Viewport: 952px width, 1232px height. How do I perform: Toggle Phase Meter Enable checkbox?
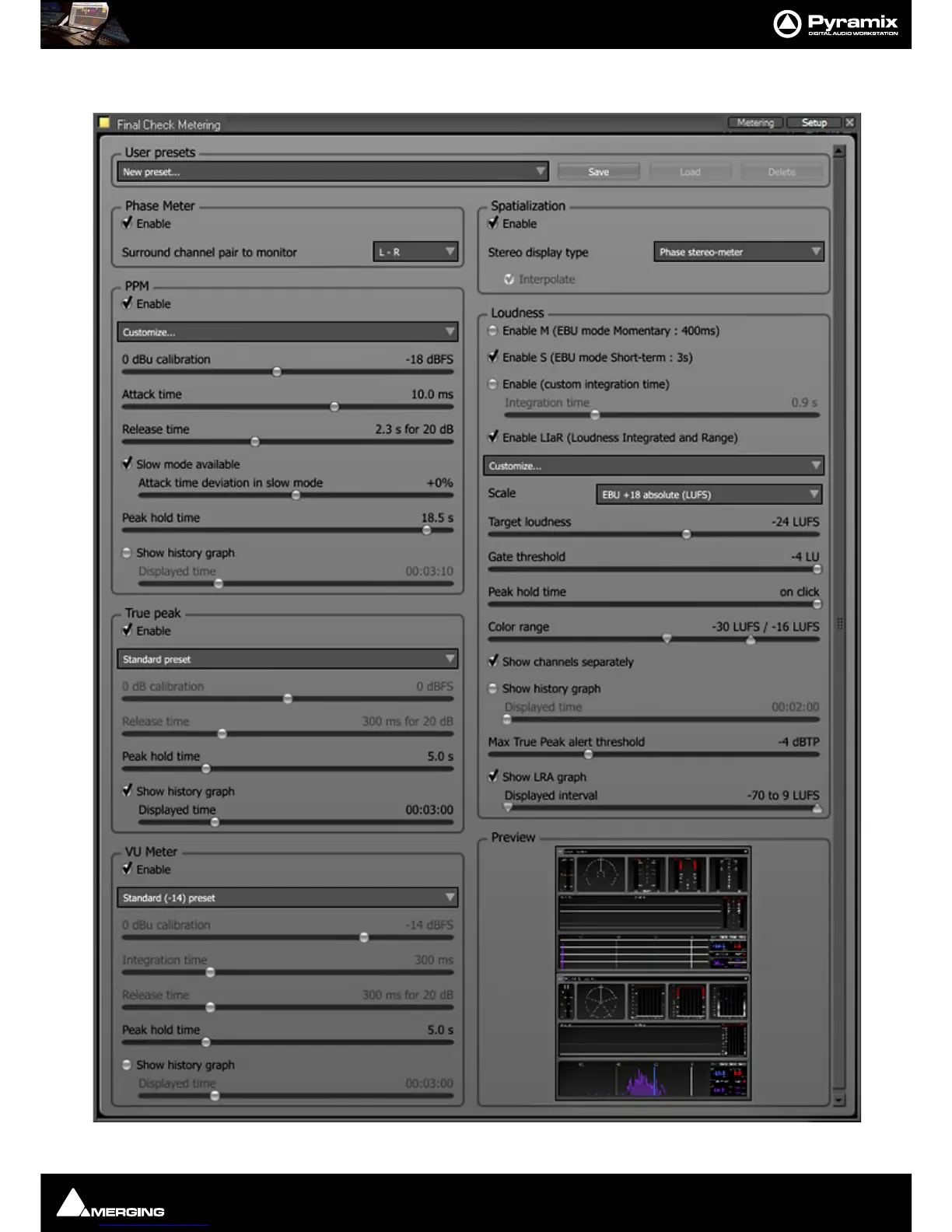(128, 223)
